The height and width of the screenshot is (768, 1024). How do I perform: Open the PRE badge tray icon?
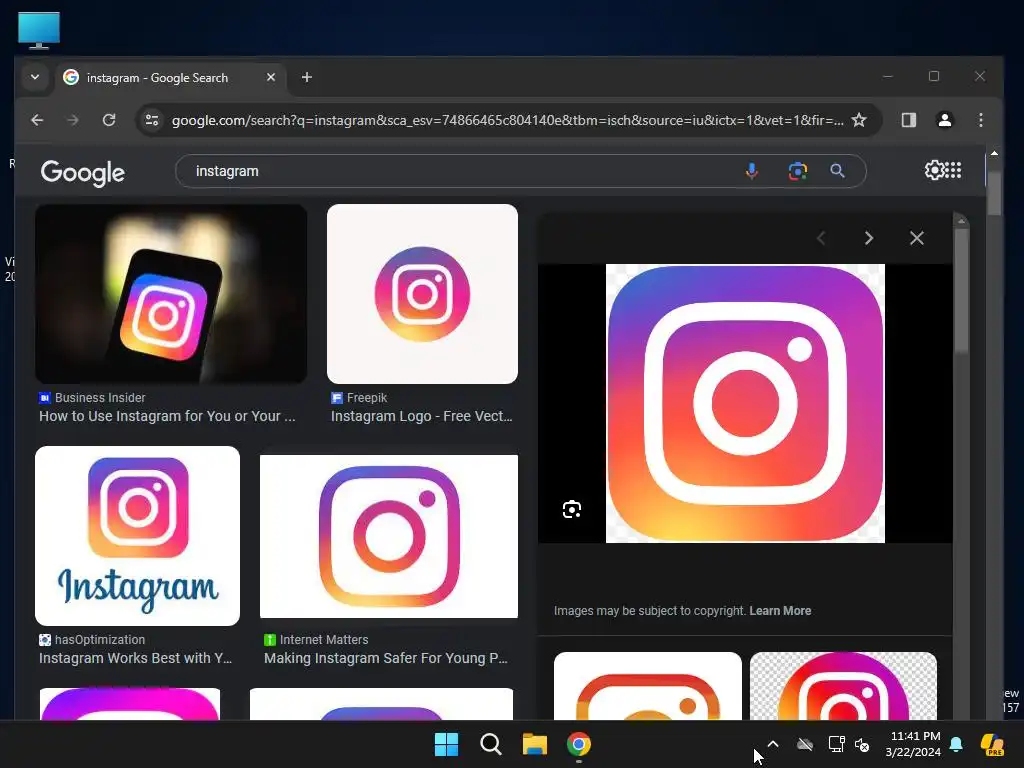[x=992, y=744]
